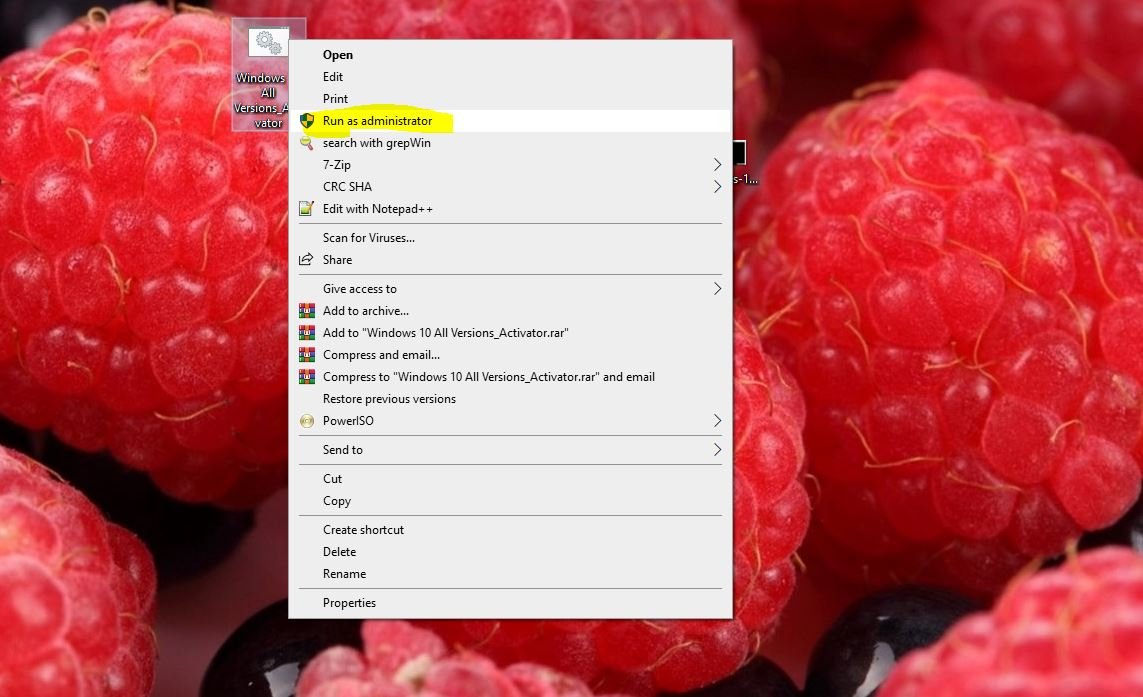1143x697 pixels.
Task: Click the Share arrow icon
Action: point(307,260)
